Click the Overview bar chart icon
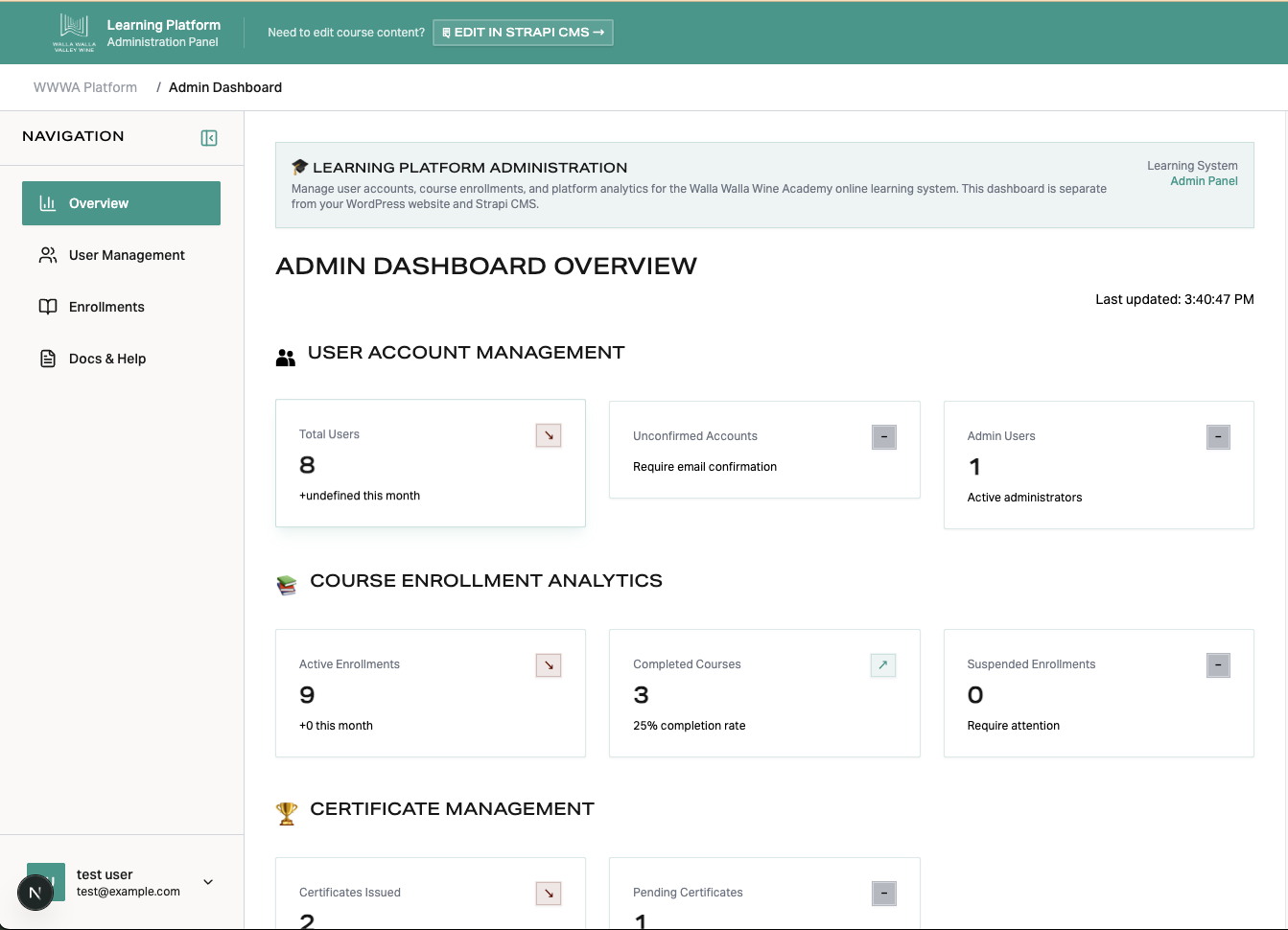1288x930 pixels. pyautogui.click(x=47, y=203)
